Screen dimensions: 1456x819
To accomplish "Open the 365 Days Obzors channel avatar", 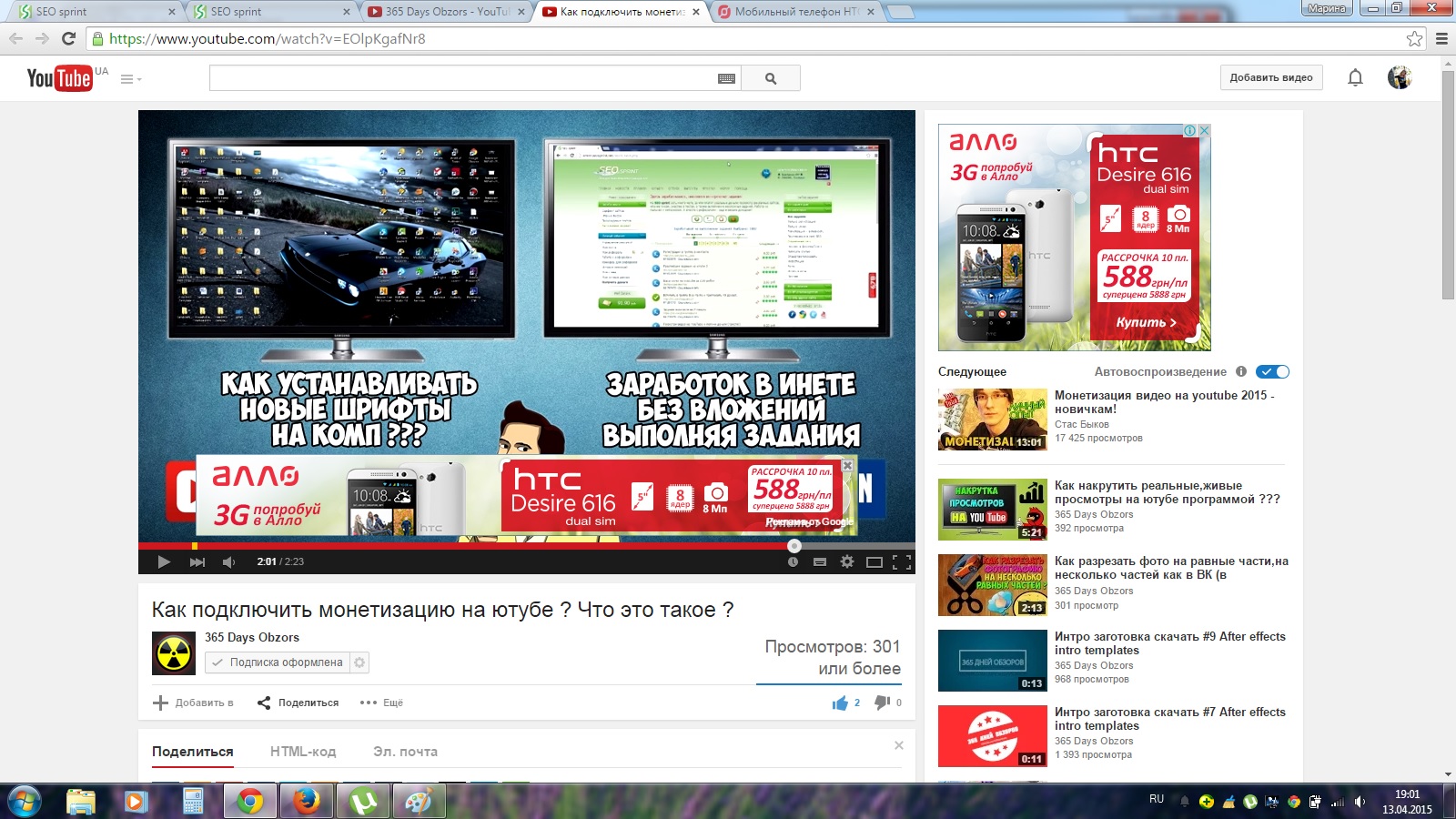I will pyautogui.click(x=174, y=653).
